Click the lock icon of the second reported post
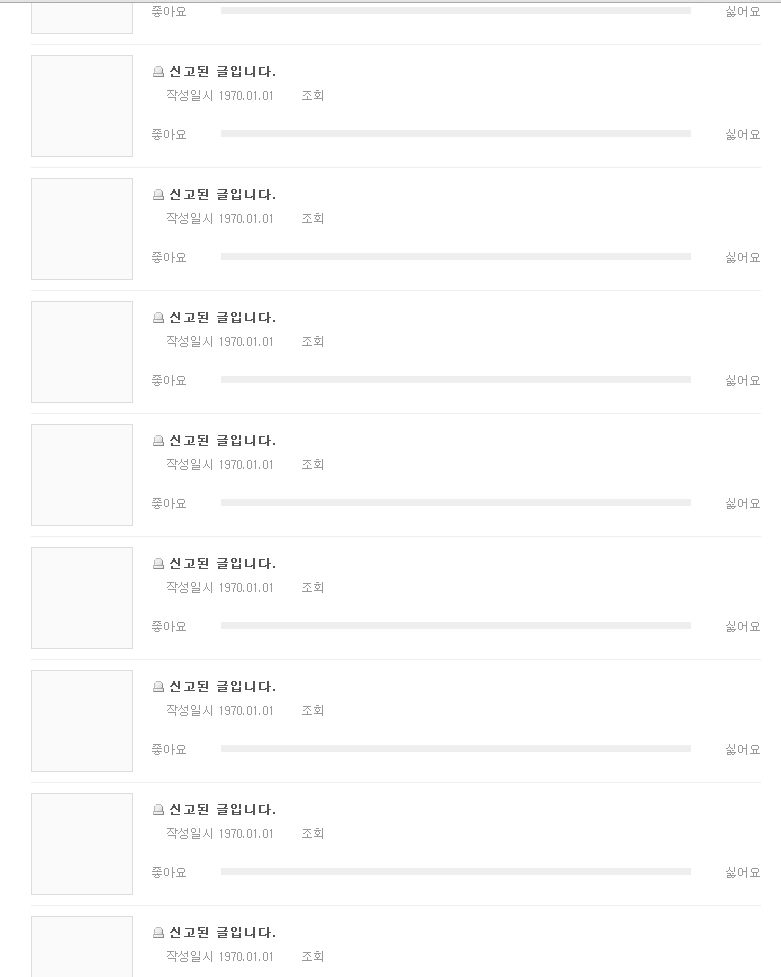 tap(158, 195)
